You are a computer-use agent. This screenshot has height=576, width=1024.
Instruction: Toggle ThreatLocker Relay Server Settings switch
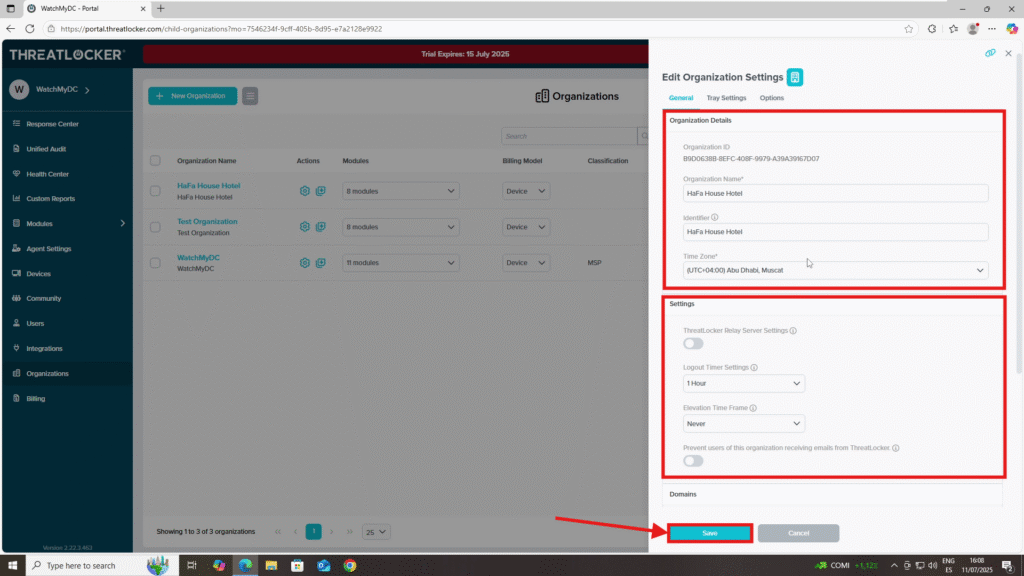693,344
